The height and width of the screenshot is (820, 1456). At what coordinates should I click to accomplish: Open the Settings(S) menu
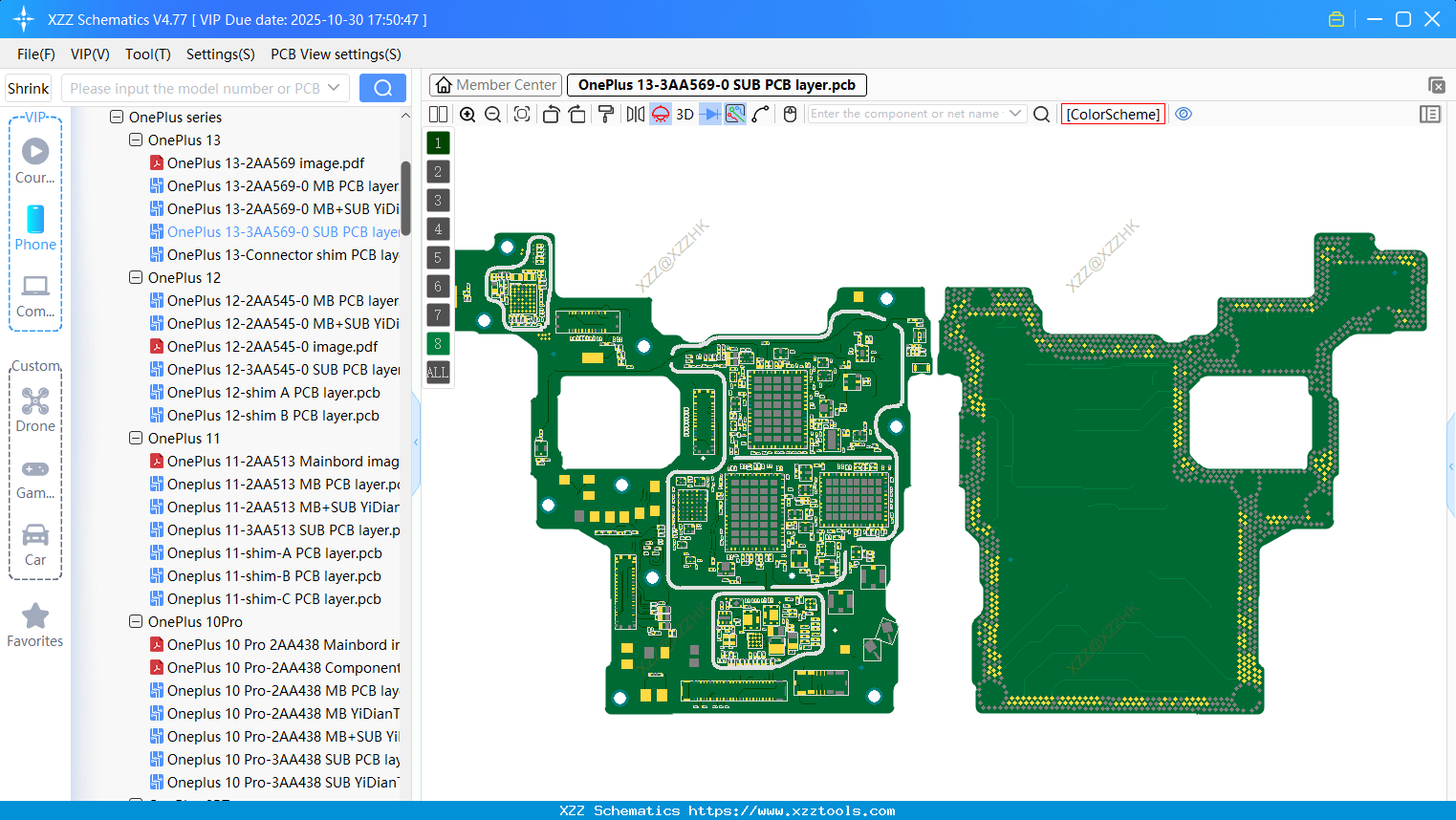coord(220,54)
